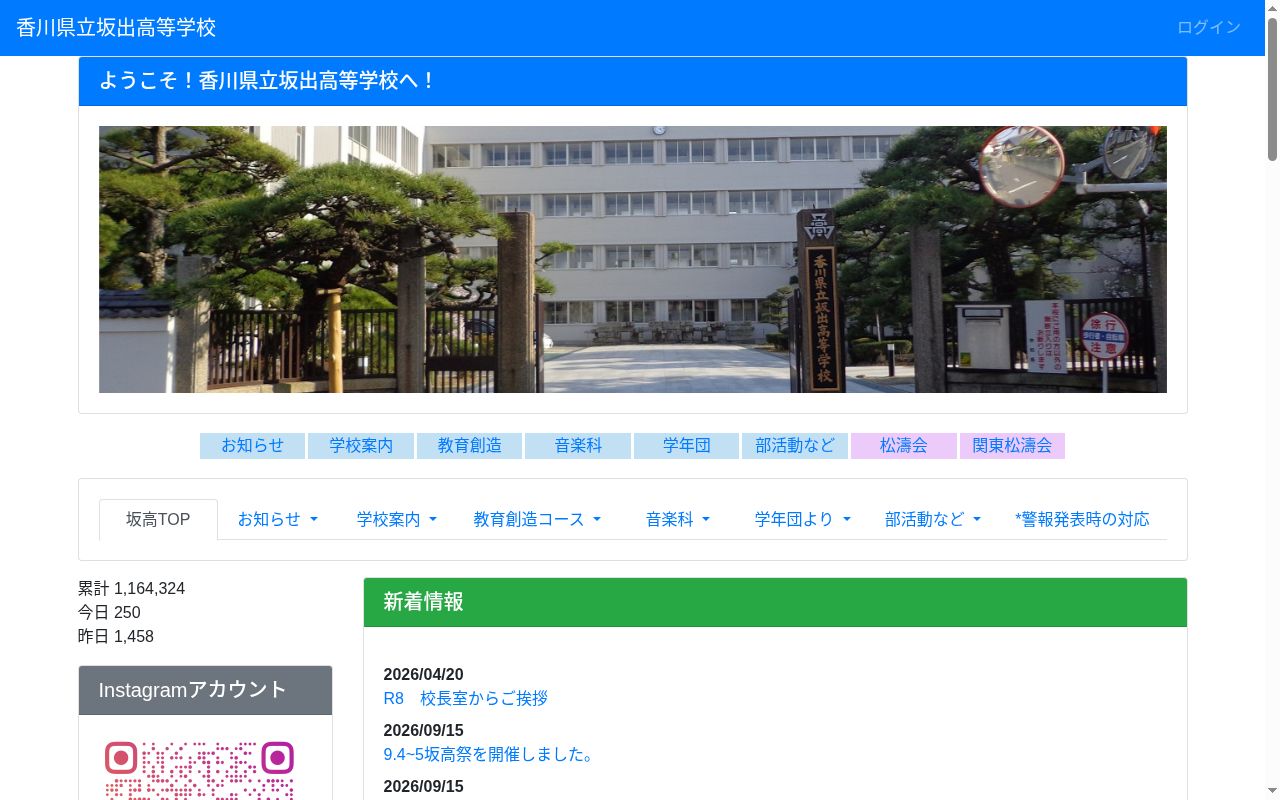Screen dimensions: 1280x800
Task: Expand the 音楽科 dropdown in tab bar
Action: (x=678, y=519)
